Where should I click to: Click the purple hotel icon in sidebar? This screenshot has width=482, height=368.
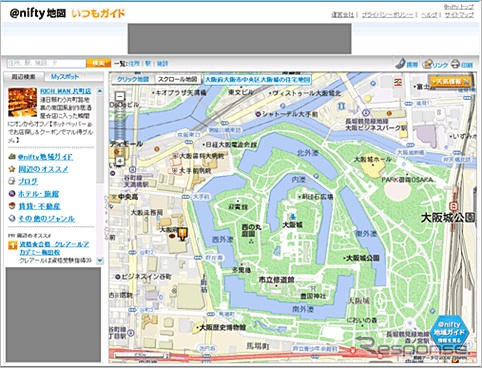[x=12, y=194]
